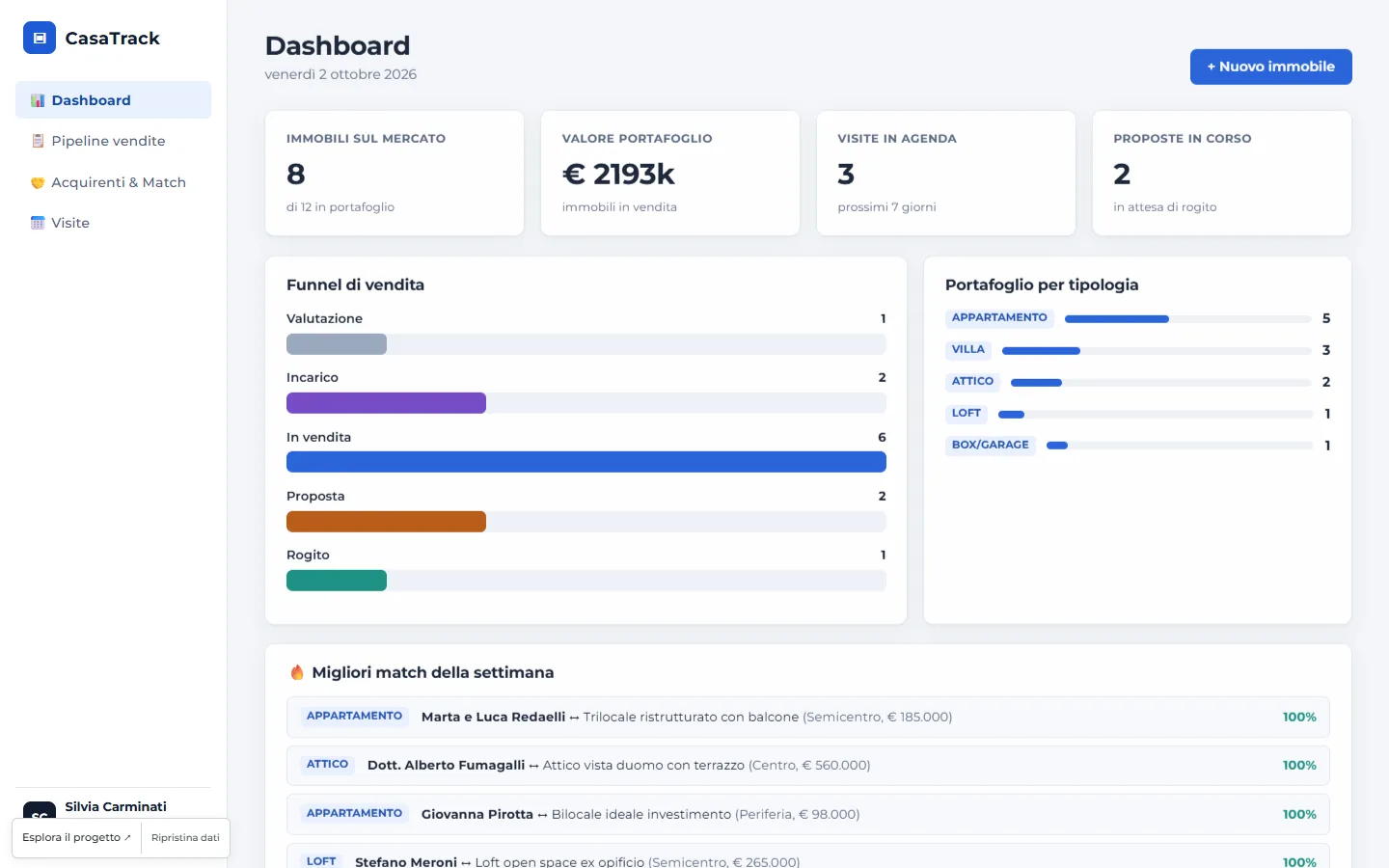Click the APPARTAMENTO tag in Portafoglio per tipologia

point(999,318)
